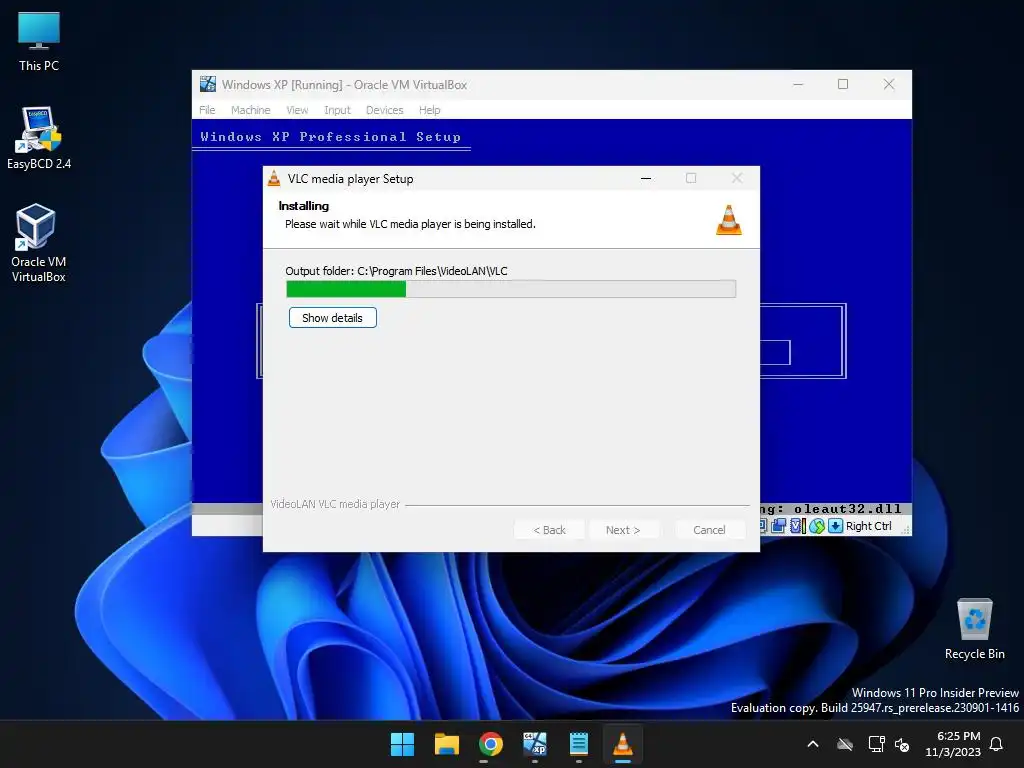Image resolution: width=1024 pixels, height=768 pixels.
Task: Click the CPU virtualization indicator in VirtualBox status bar
Action: (x=797, y=526)
